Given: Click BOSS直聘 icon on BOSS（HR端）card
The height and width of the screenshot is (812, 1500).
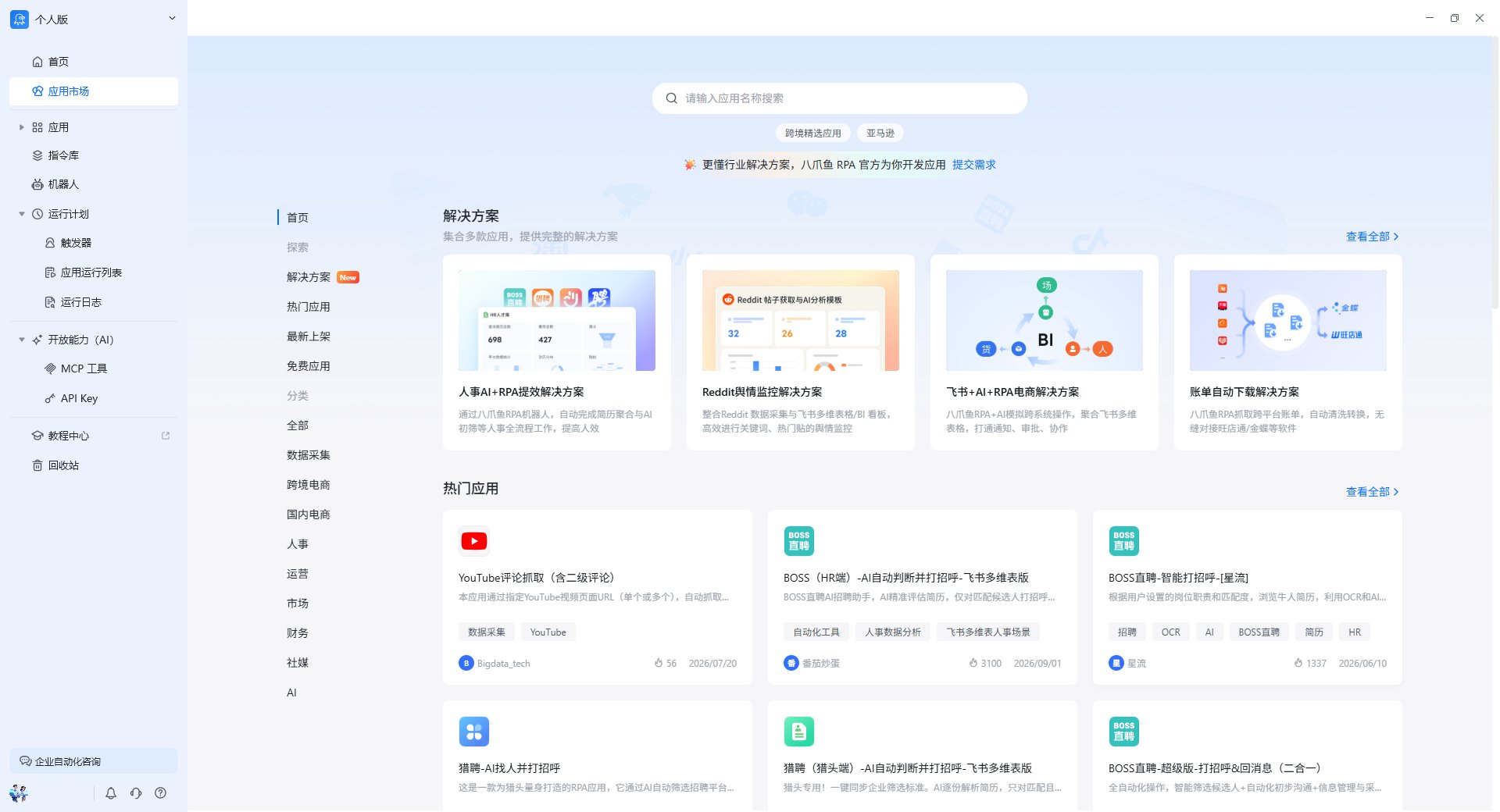Looking at the screenshot, I should point(799,541).
